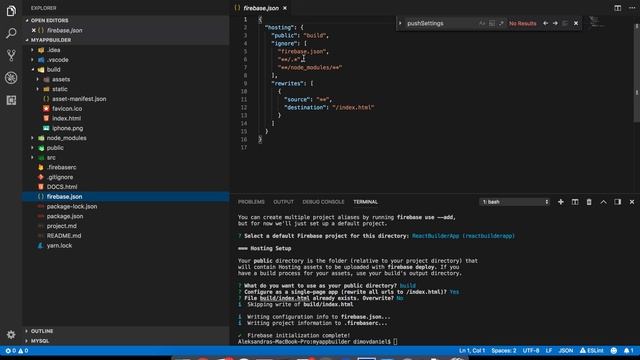The height and width of the screenshot is (360, 640).
Task: Collapse the Open Editors section
Action: coord(49,20)
